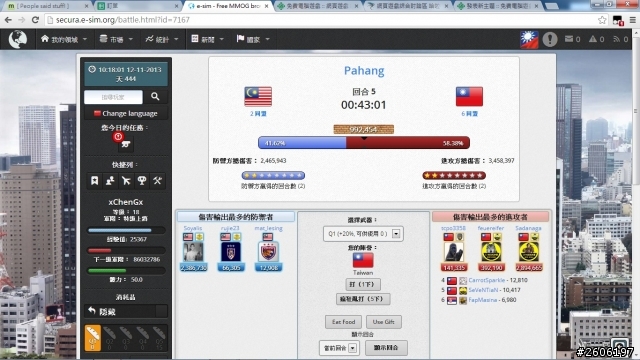Click the 打 (1下) single hit button
This screenshot has width=640, height=360.
pyautogui.click(x=363, y=284)
